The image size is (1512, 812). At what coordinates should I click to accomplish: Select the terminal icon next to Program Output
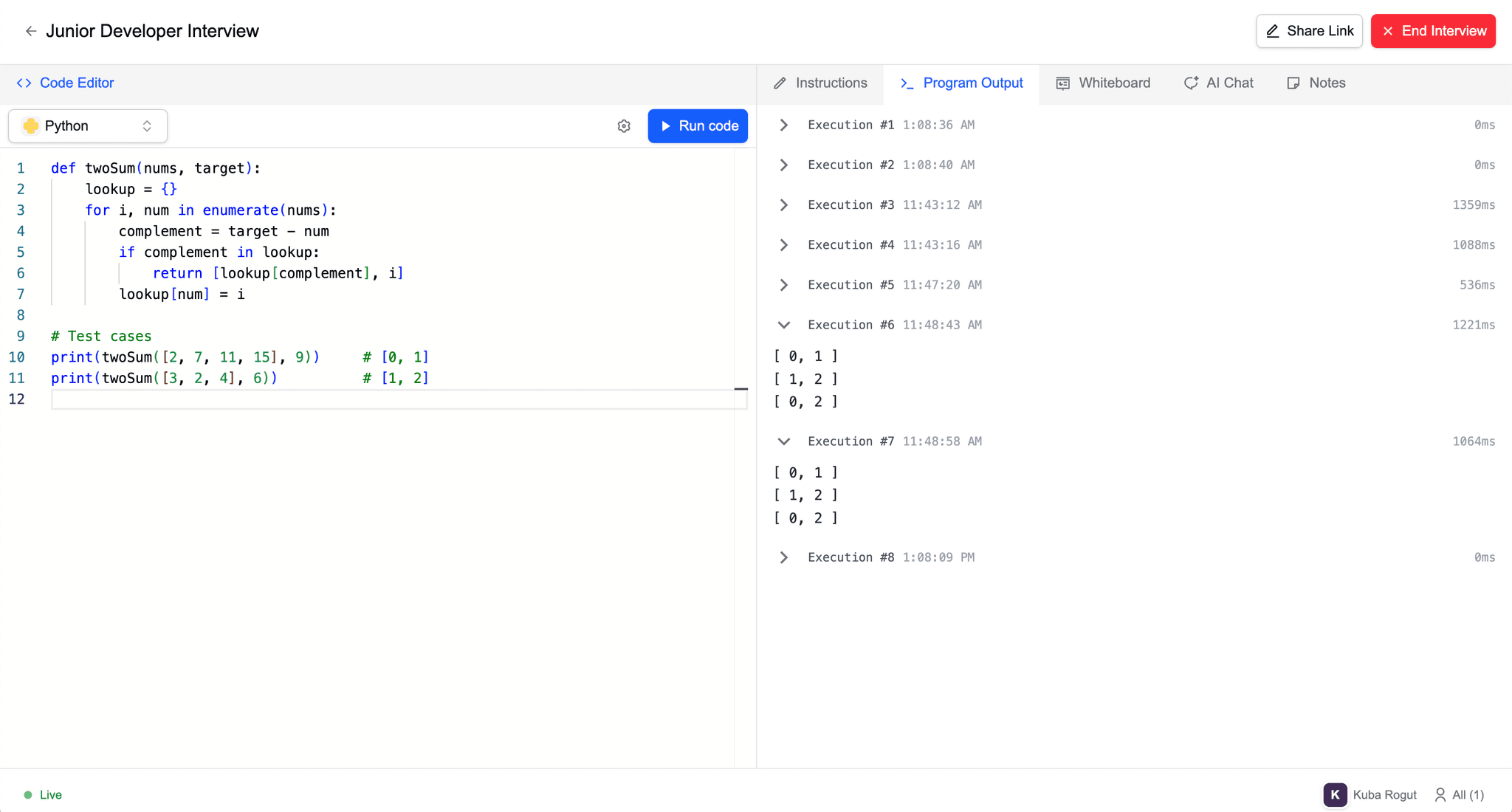point(907,83)
